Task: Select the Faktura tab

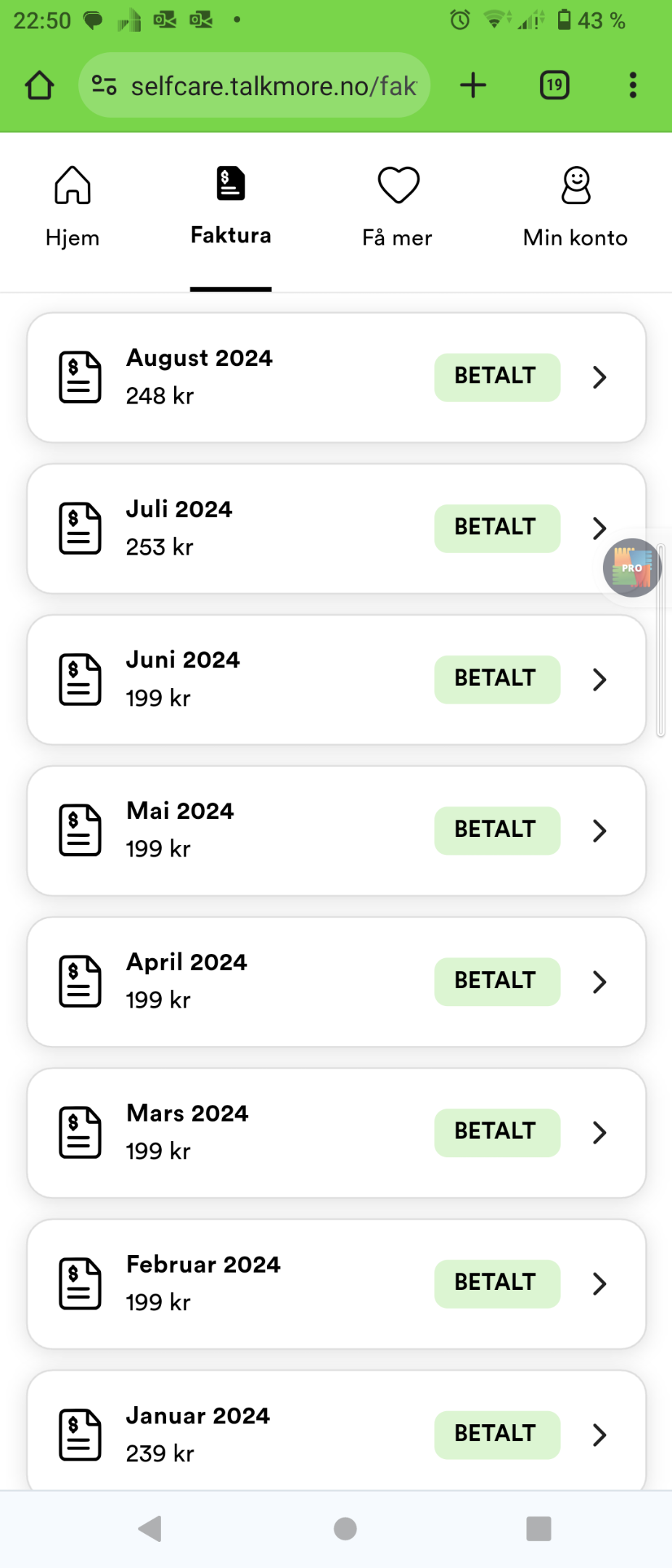Action: [231, 208]
